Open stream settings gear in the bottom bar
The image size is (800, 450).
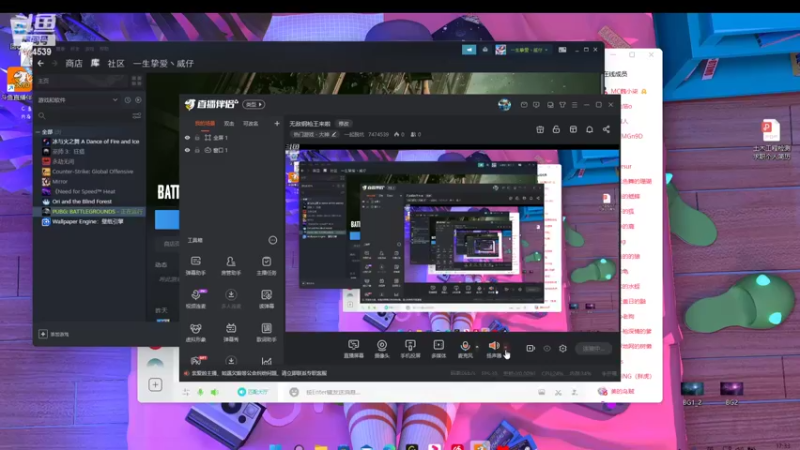(563, 348)
